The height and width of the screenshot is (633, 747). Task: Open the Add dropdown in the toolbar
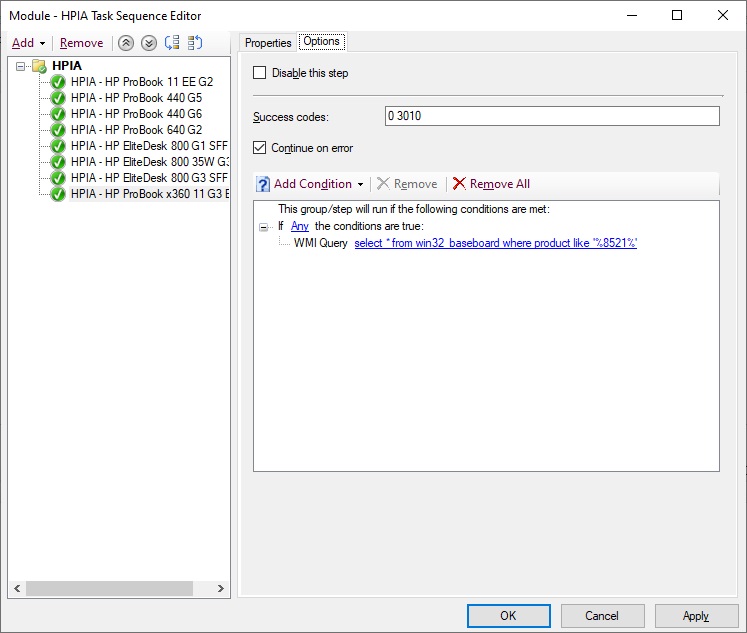28,43
